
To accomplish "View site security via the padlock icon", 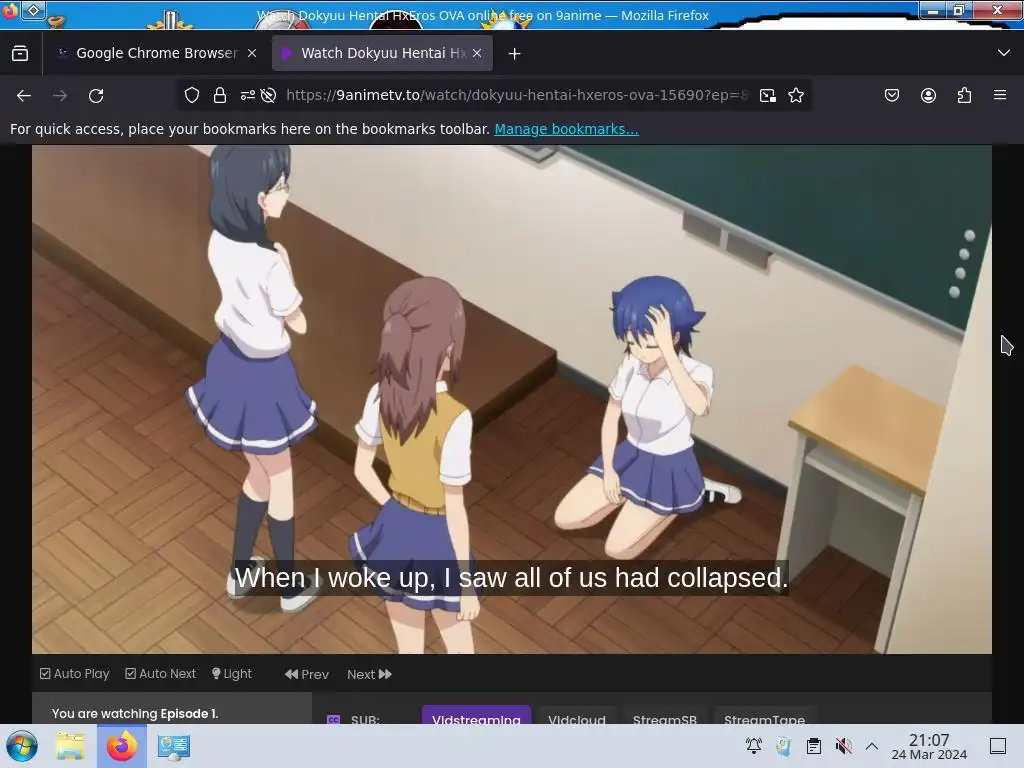I will (x=220, y=95).
